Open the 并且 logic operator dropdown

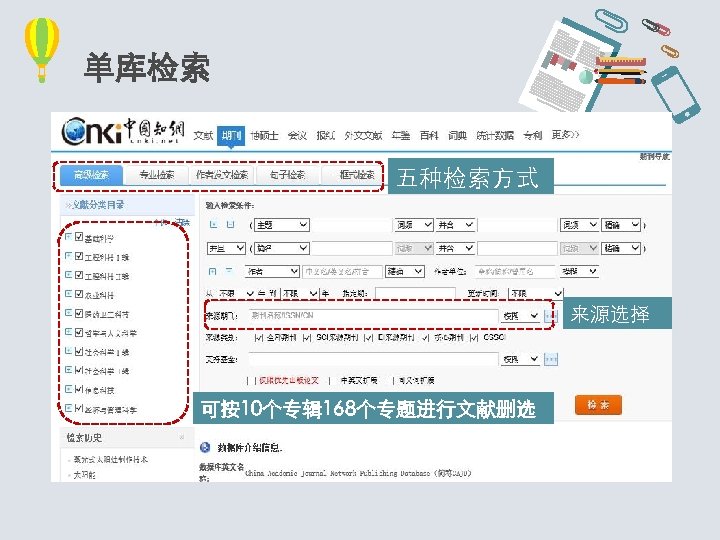click(x=226, y=248)
